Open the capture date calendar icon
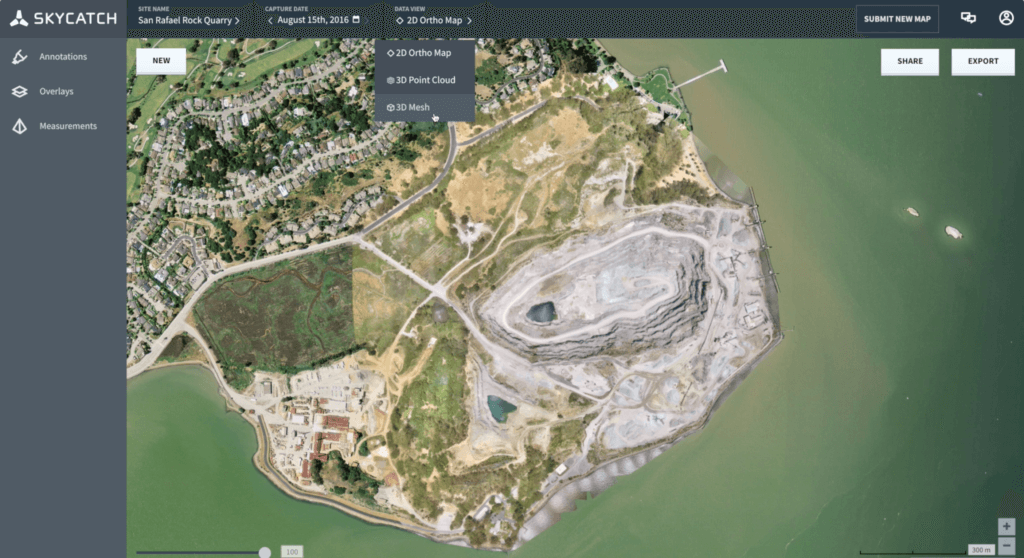 tap(356, 20)
